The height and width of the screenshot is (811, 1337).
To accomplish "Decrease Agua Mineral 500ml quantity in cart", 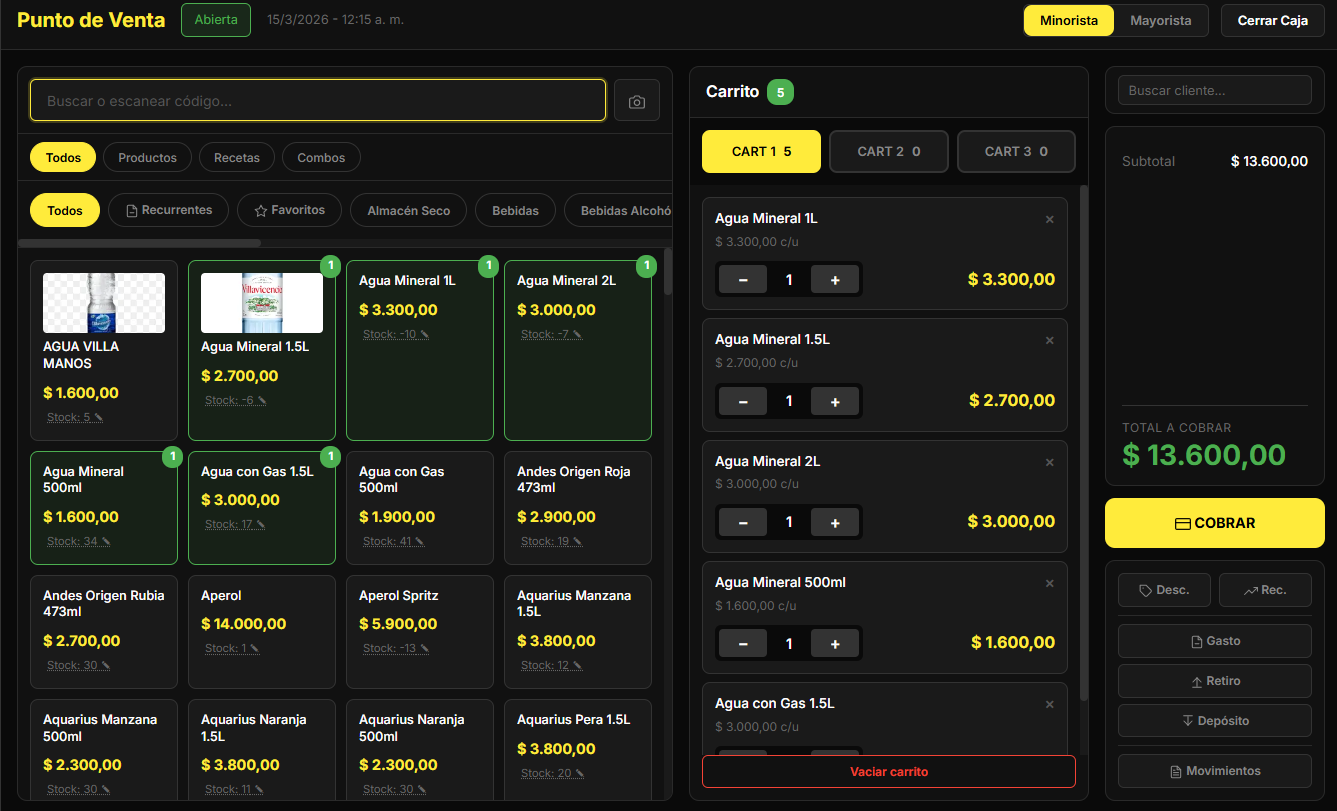I will (x=743, y=644).
